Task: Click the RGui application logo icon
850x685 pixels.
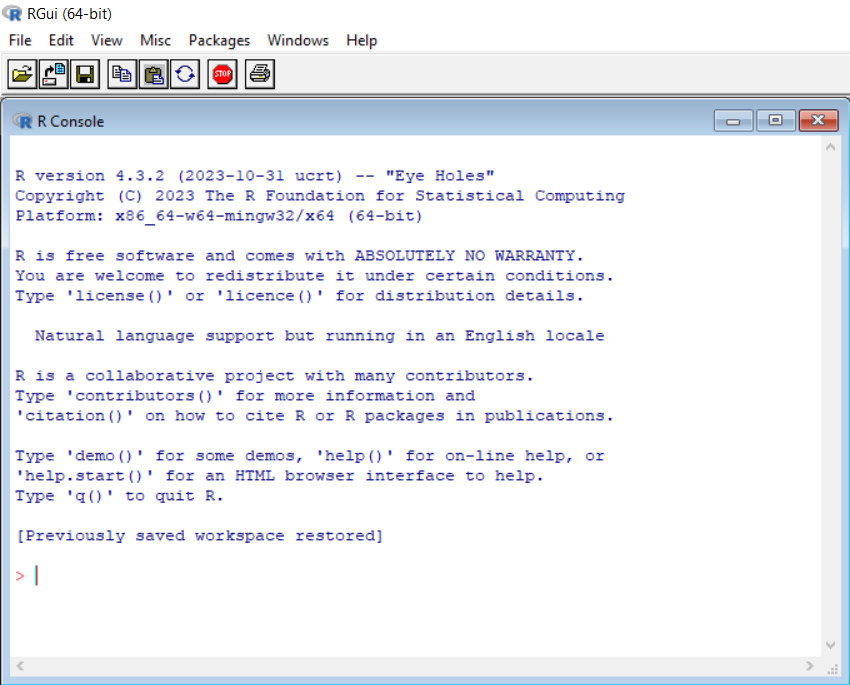Action: (x=12, y=13)
